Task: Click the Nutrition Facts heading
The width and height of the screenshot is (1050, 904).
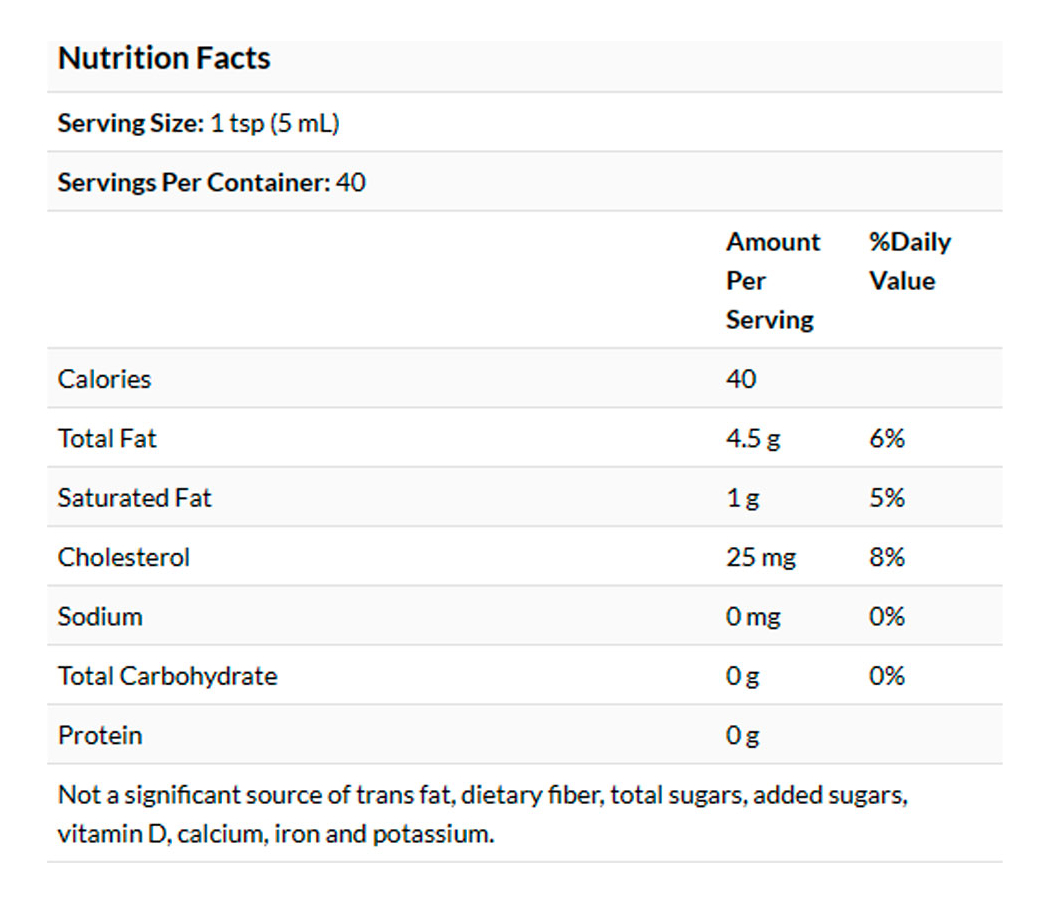Action: [164, 59]
